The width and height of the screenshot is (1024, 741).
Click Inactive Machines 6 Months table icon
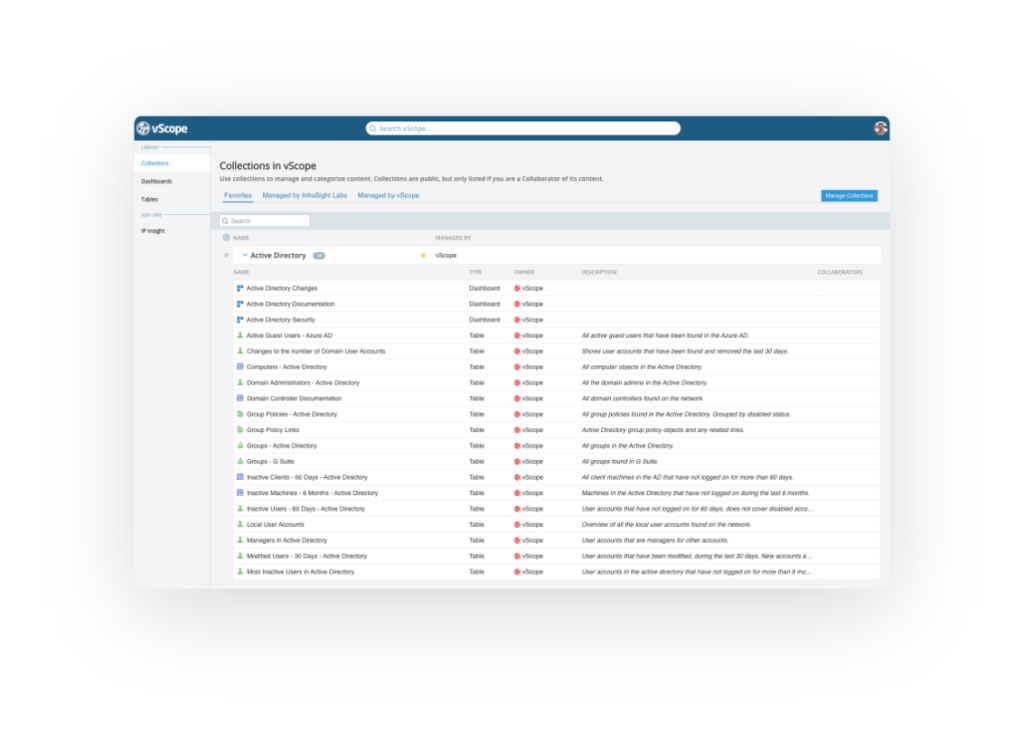(x=240, y=492)
